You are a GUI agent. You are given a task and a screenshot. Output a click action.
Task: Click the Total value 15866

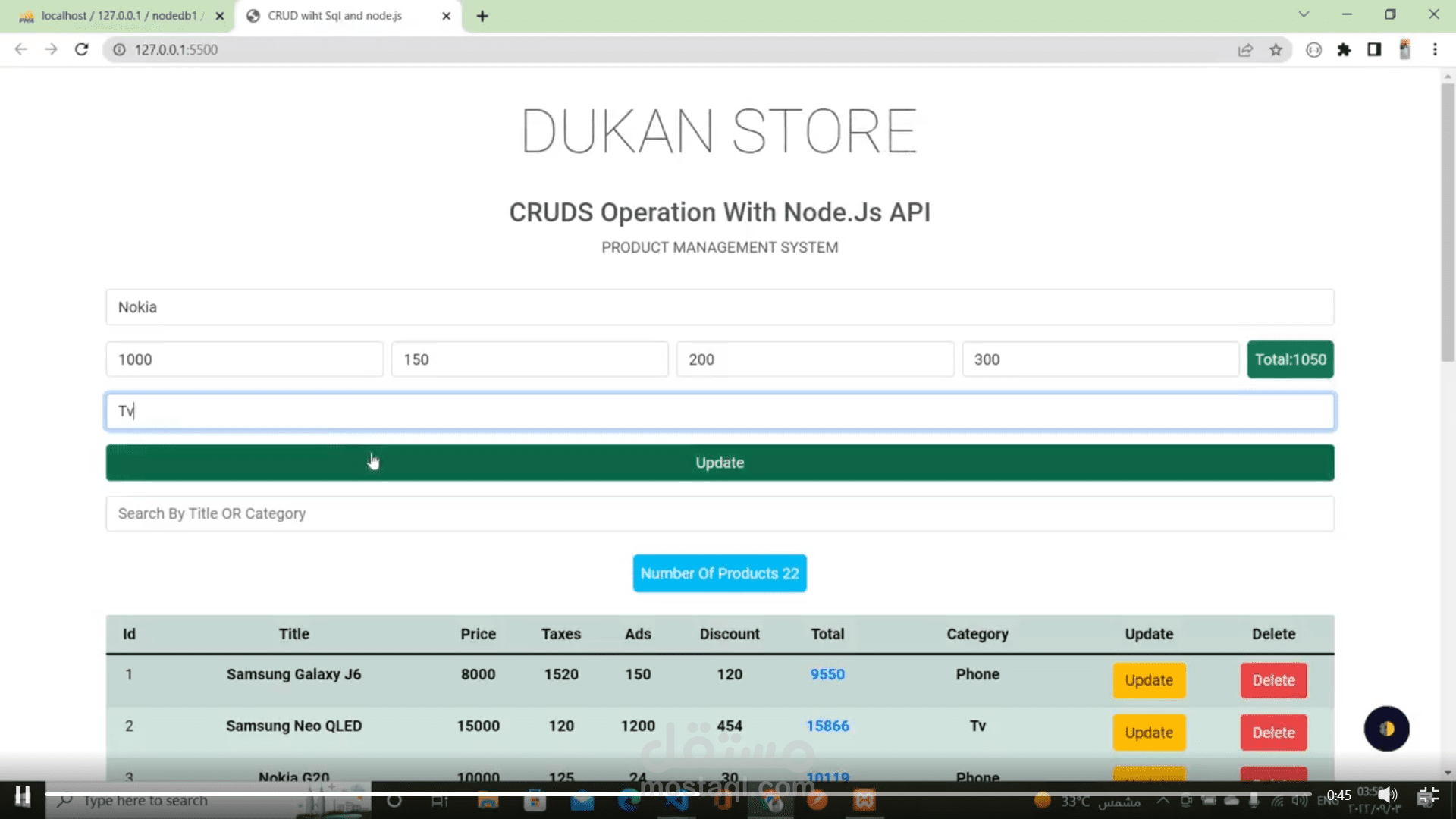[827, 726]
